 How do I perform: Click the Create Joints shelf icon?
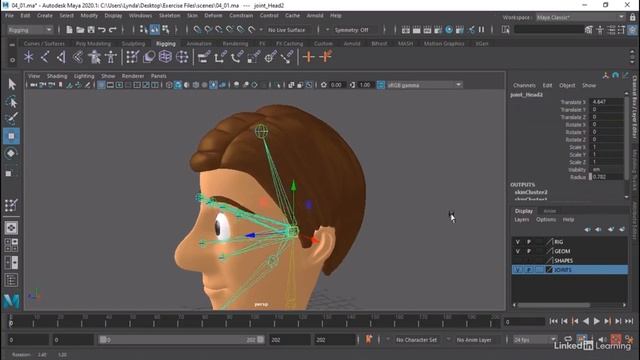pos(44,57)
